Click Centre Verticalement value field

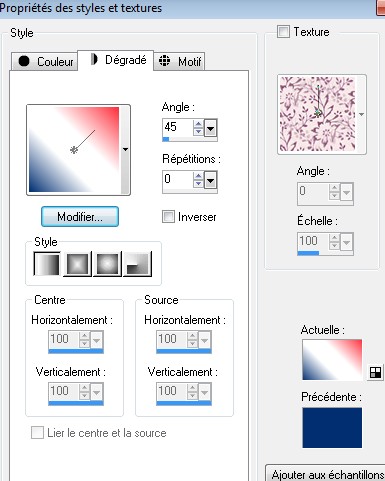coord(64,391)
